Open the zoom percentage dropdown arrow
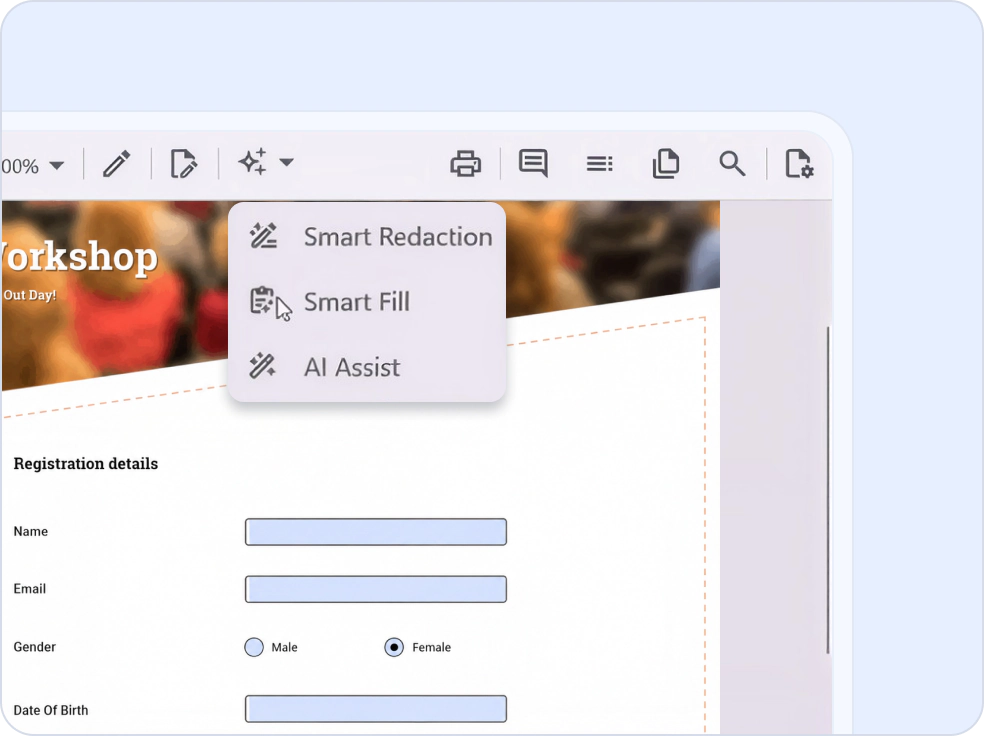 point(56,166)
